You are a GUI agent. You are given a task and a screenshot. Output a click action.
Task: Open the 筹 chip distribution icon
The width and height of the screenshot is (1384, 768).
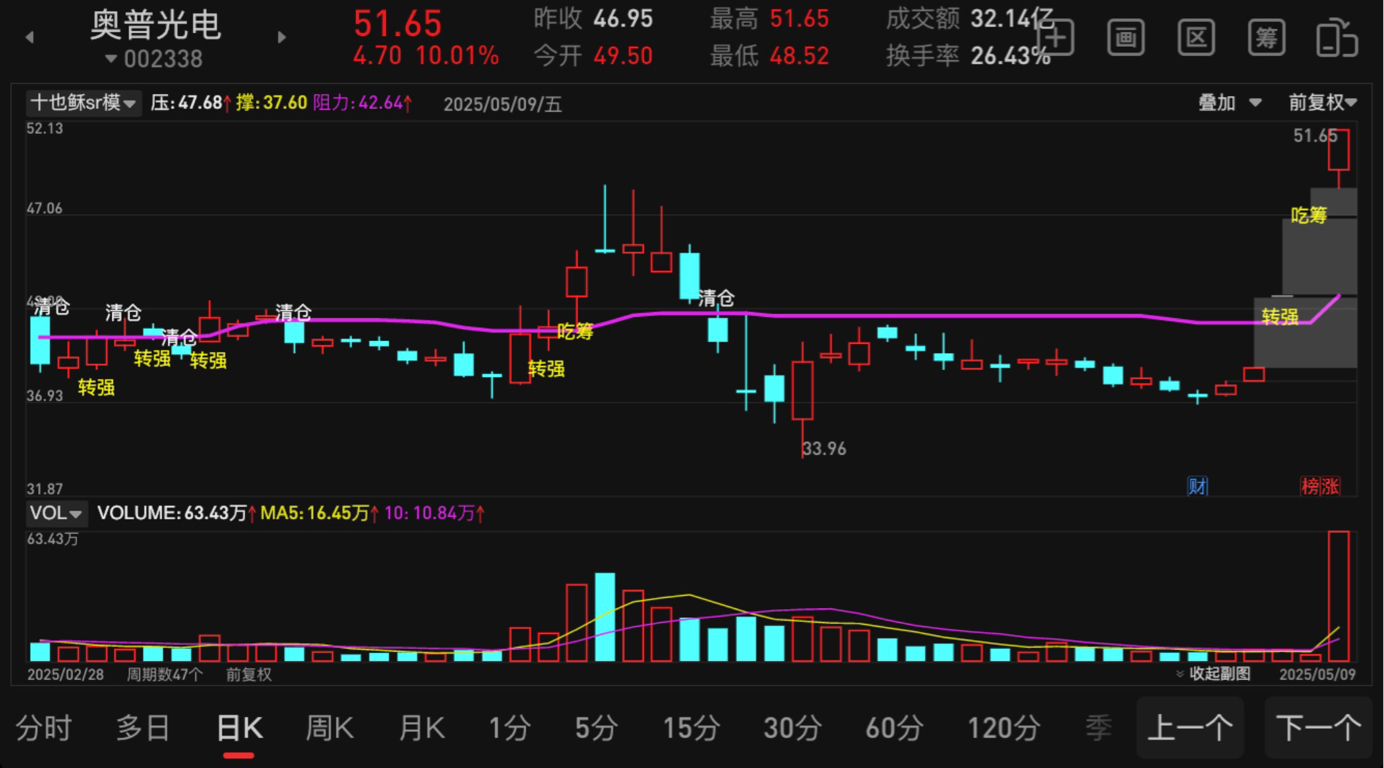point(1267,38)
